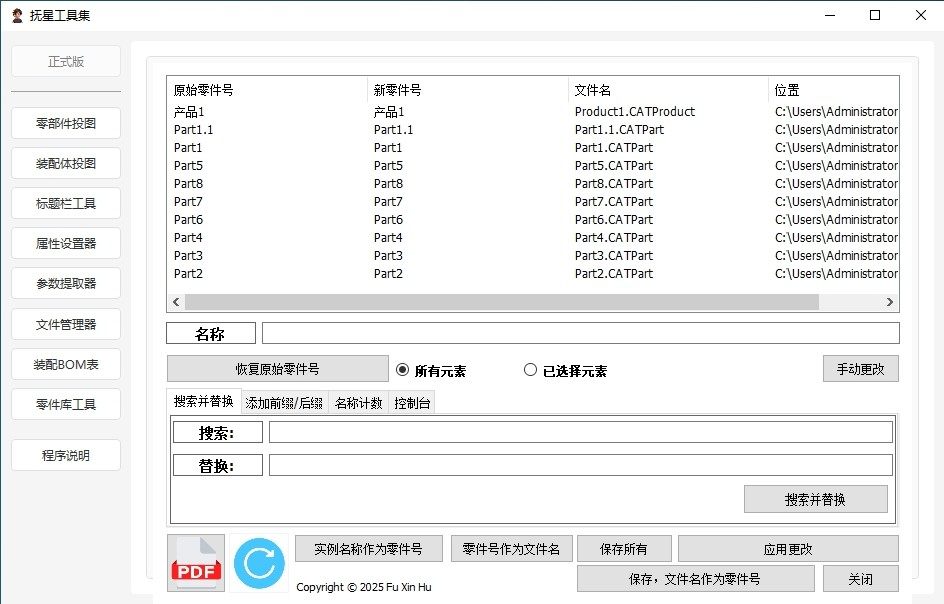
Task: Focus the 搜索 input field
Action: (x=580, y=432)
